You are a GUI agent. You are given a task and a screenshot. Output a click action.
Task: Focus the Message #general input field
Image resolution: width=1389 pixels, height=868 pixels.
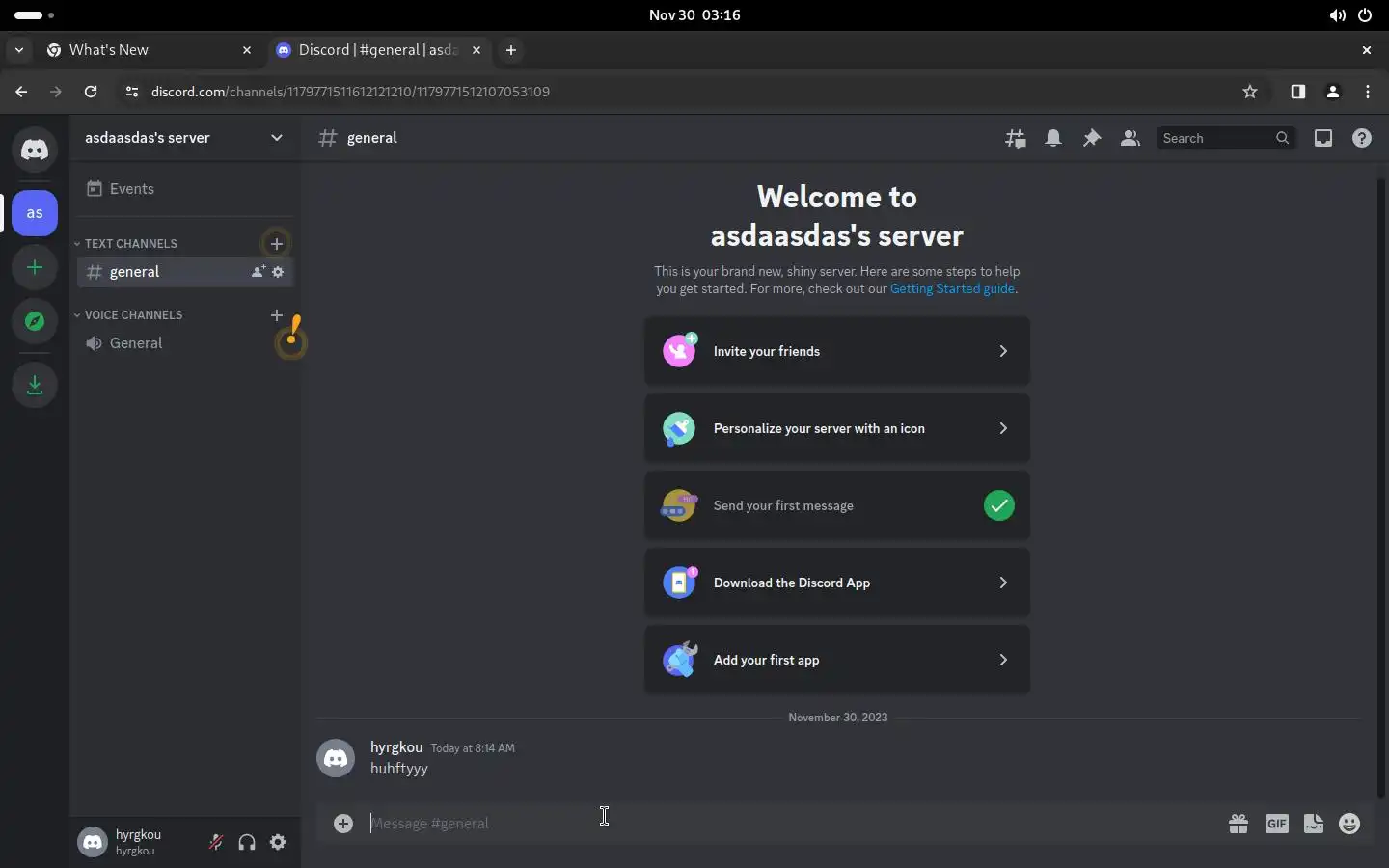click(791, 823)
